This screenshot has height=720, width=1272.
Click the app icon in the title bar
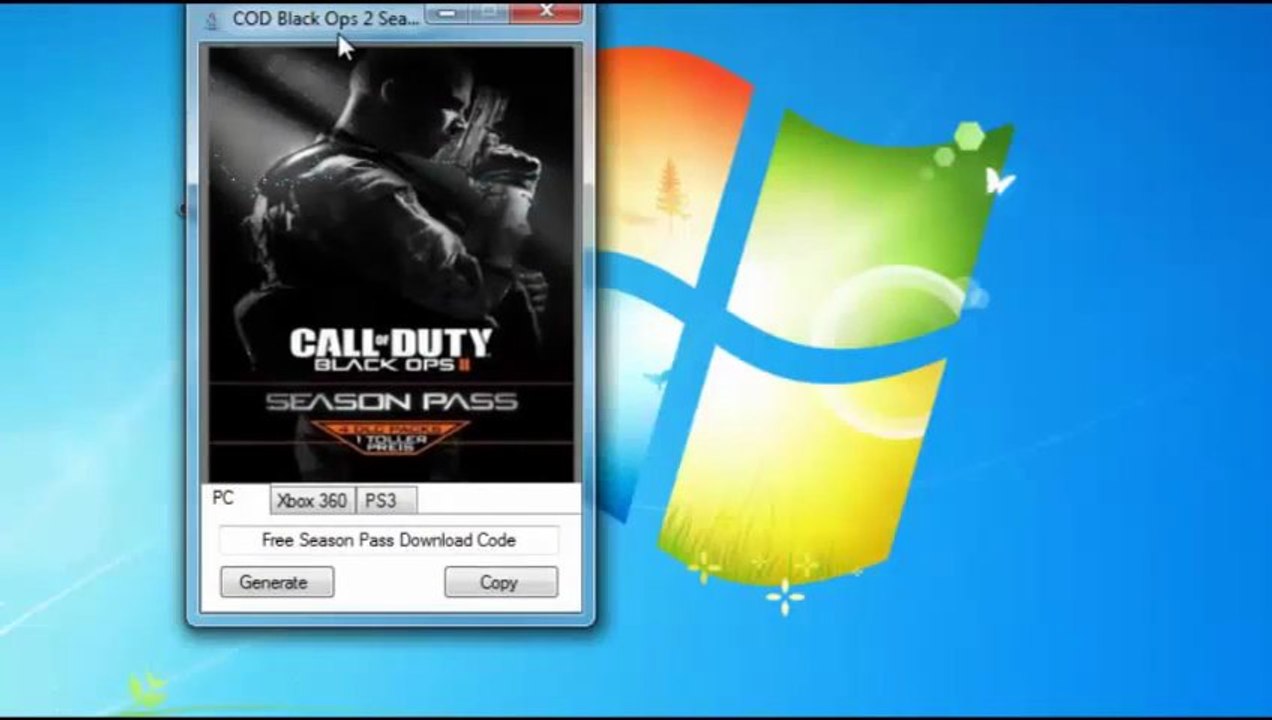(211, 20)
